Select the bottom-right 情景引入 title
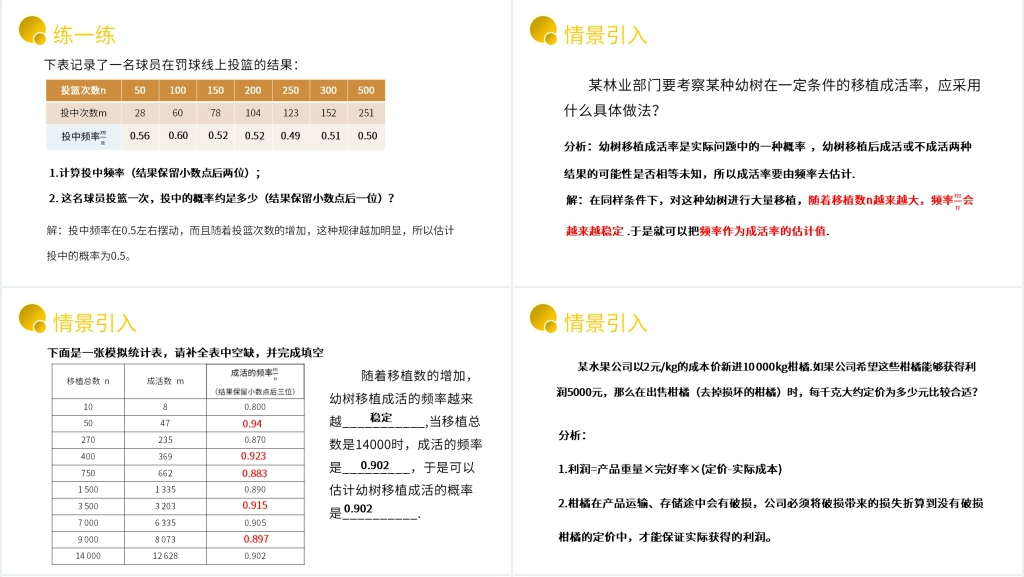1024x577 pixels. [606, 323]
